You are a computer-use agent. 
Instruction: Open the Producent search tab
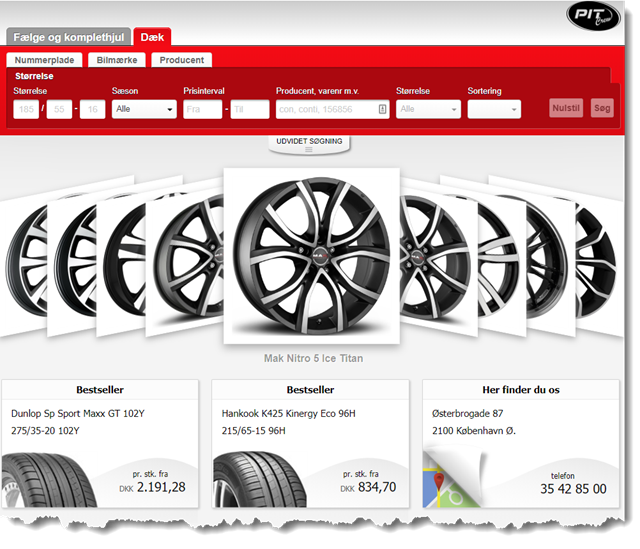pos(182,60)
